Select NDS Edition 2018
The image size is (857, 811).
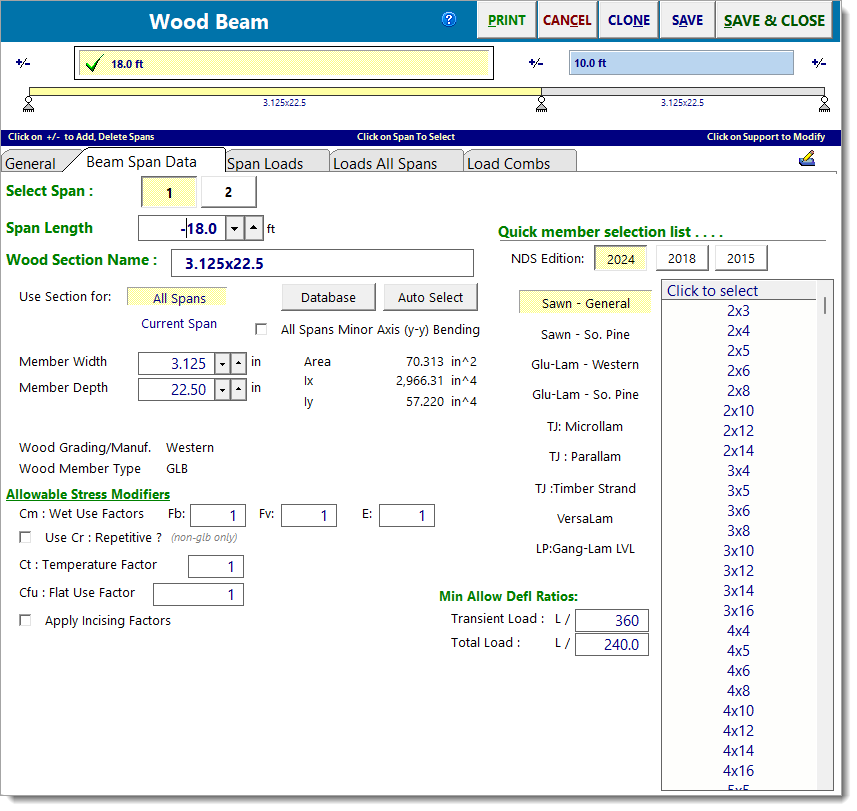[x=682, y=258]
